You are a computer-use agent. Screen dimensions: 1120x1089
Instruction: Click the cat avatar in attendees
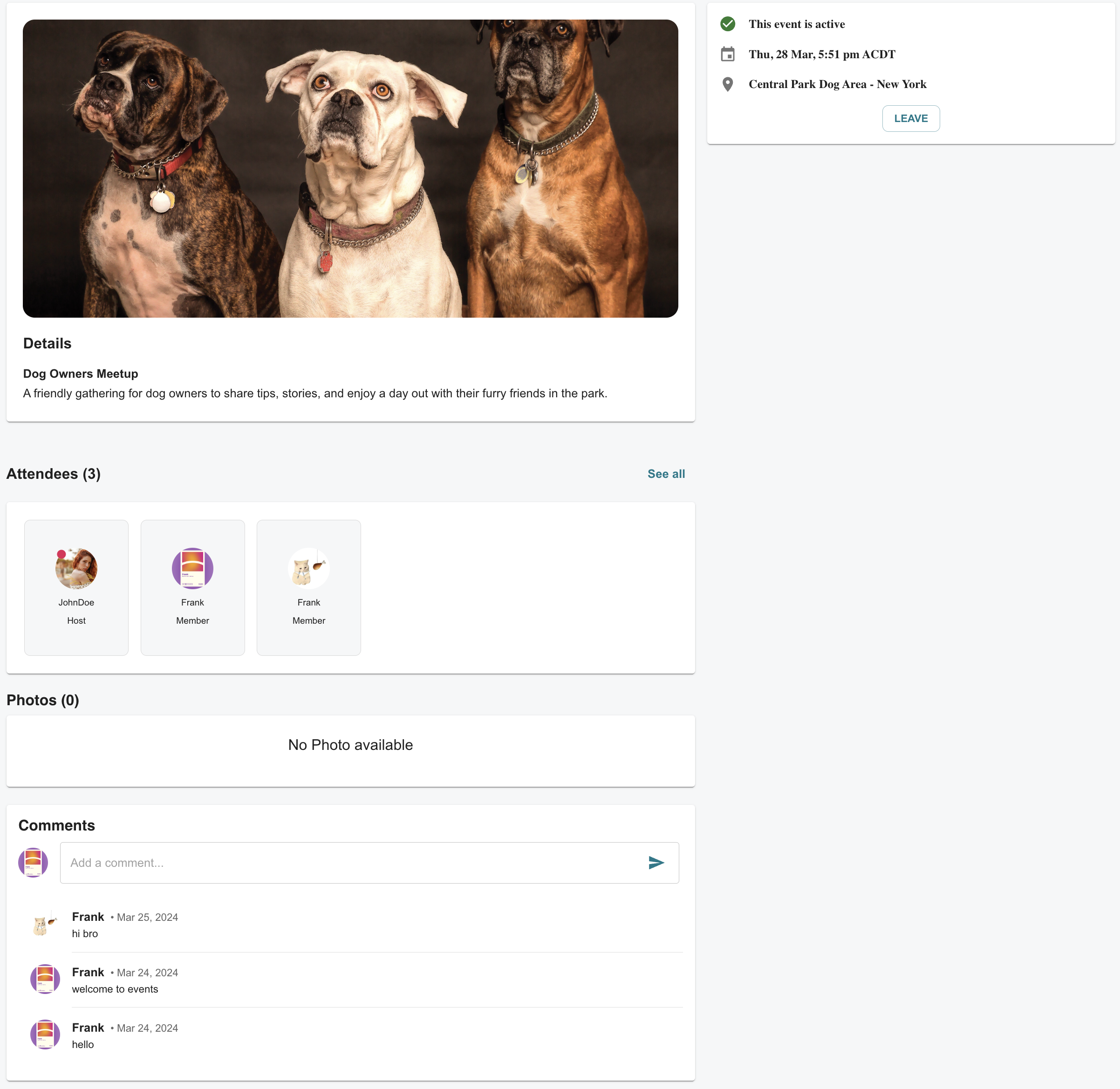pos(308,568)
